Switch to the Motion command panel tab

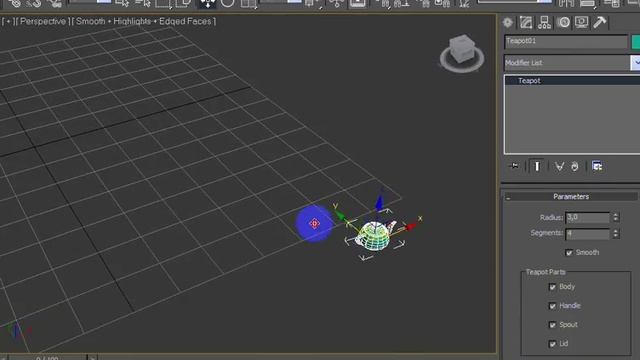[564, 22]
